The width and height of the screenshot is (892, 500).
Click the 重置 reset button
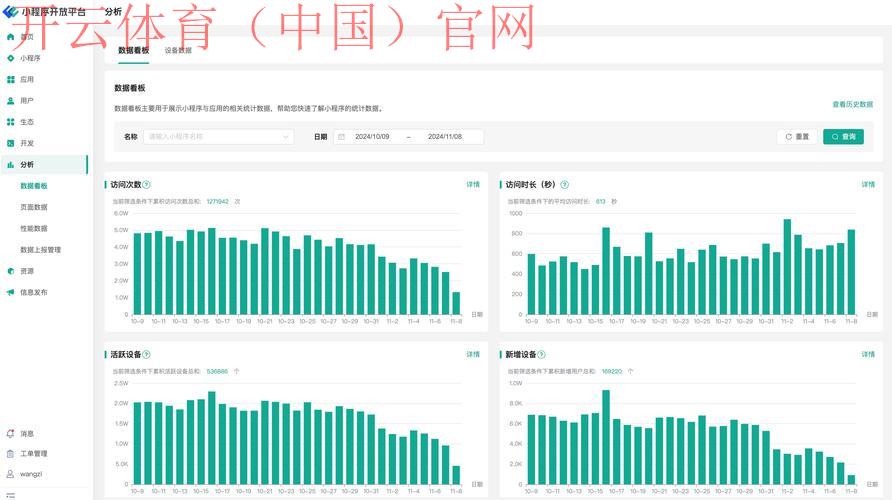pos(797,137)
